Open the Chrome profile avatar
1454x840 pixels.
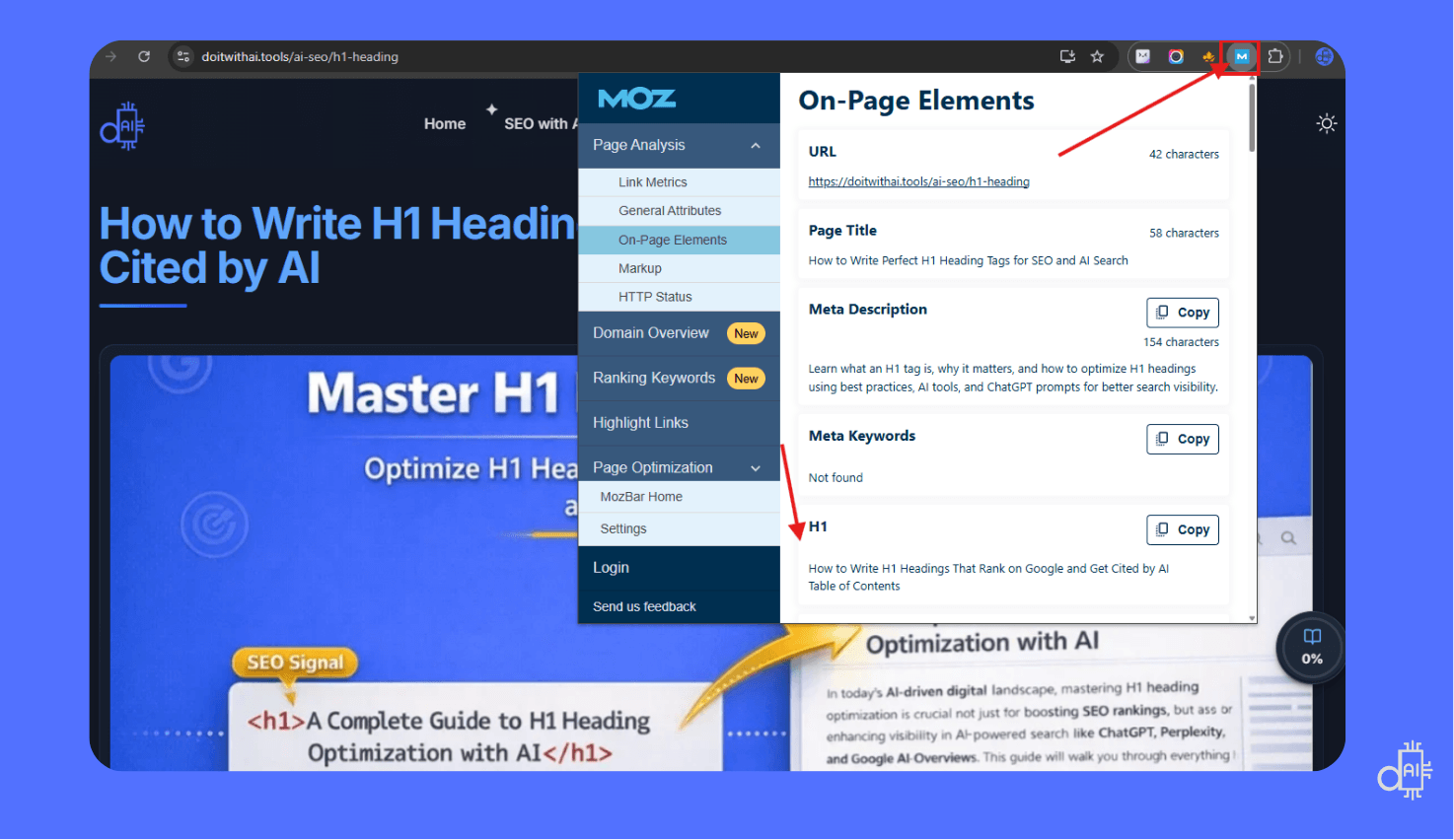point(1324,57)
